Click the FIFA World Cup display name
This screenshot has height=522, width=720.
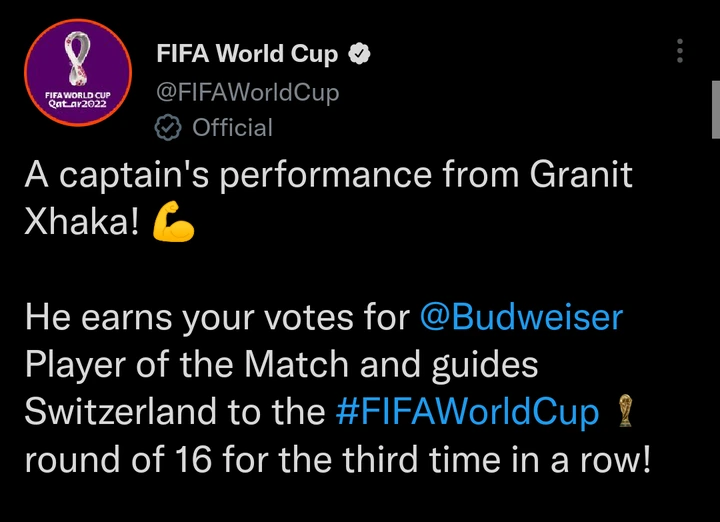(x=247, y=54)
